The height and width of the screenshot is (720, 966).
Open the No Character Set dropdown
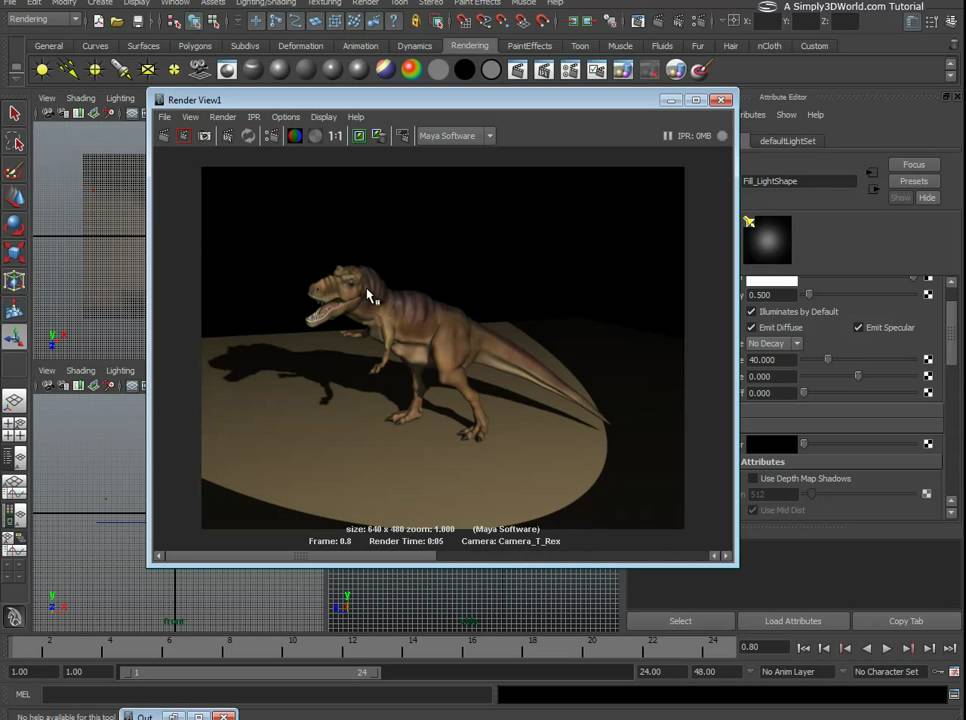[892, 672]
